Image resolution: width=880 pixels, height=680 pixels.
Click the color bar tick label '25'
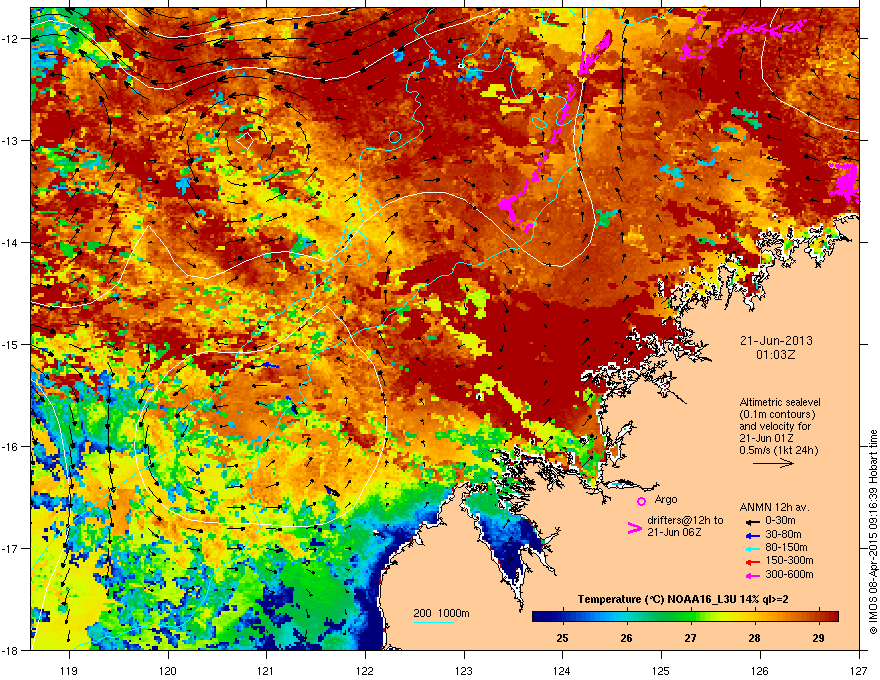562,638
